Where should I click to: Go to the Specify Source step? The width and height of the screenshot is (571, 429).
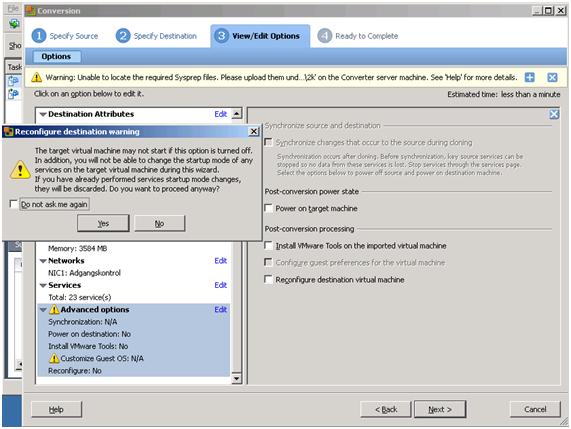(65, 36)
